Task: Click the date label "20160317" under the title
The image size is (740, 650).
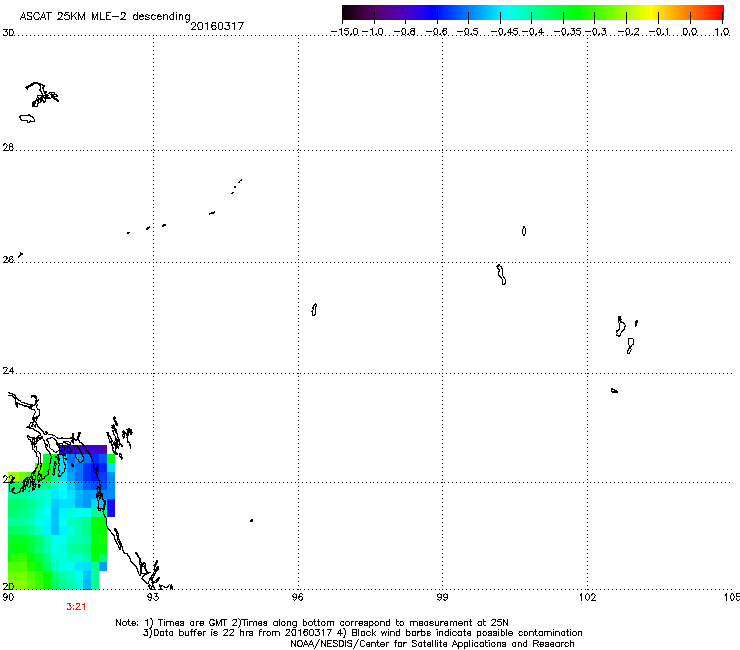Action: (x=217, y=26)
